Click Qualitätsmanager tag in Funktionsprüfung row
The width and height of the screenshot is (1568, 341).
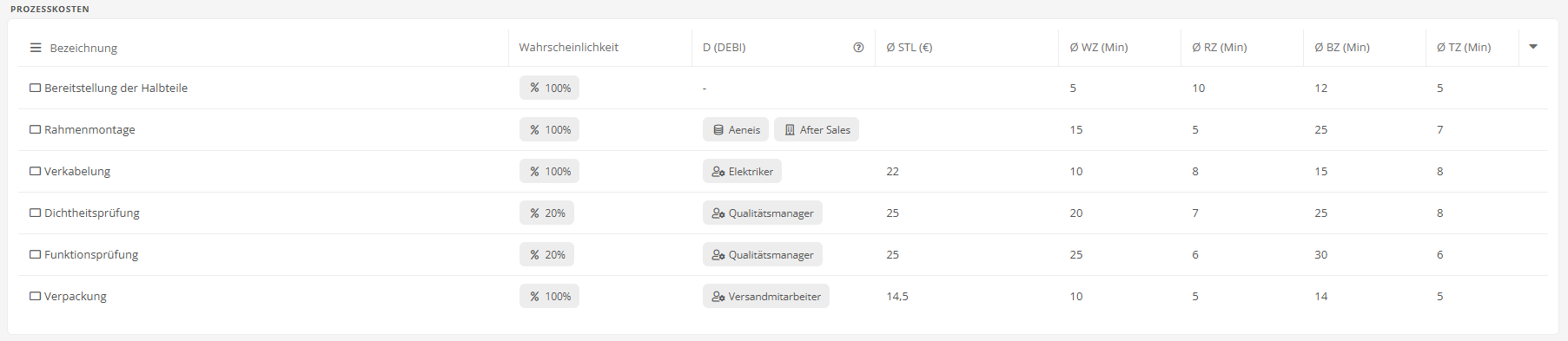(x=763, y=254)
